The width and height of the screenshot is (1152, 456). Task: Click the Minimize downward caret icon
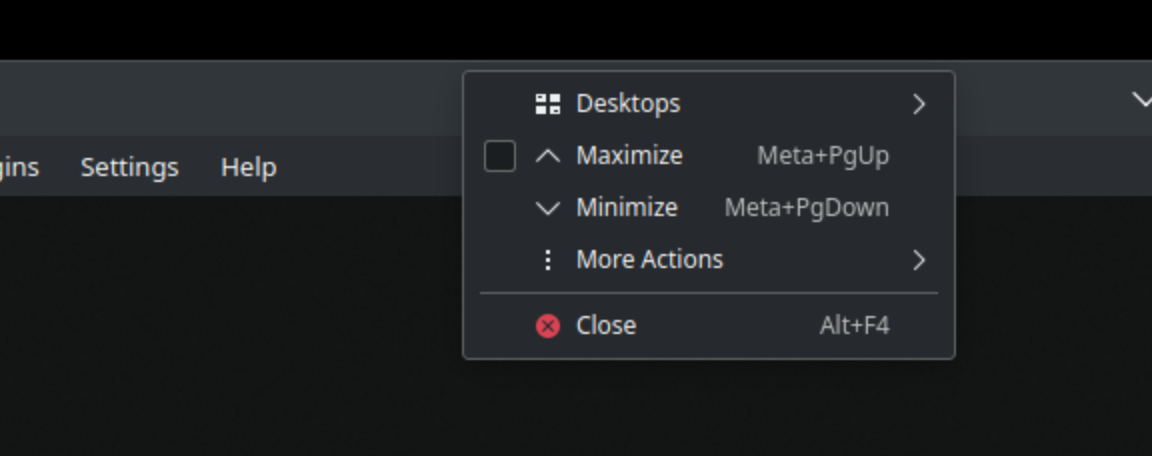click(547, 209)
